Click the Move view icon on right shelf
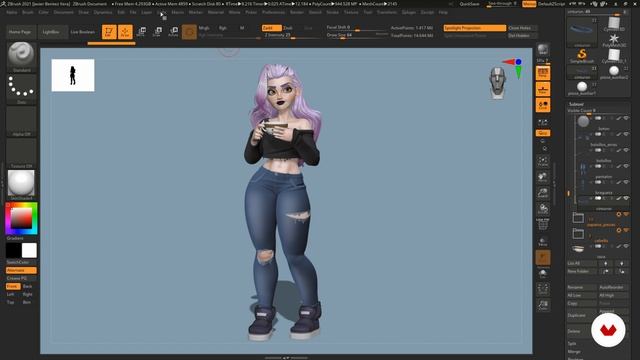 point(542,177)
